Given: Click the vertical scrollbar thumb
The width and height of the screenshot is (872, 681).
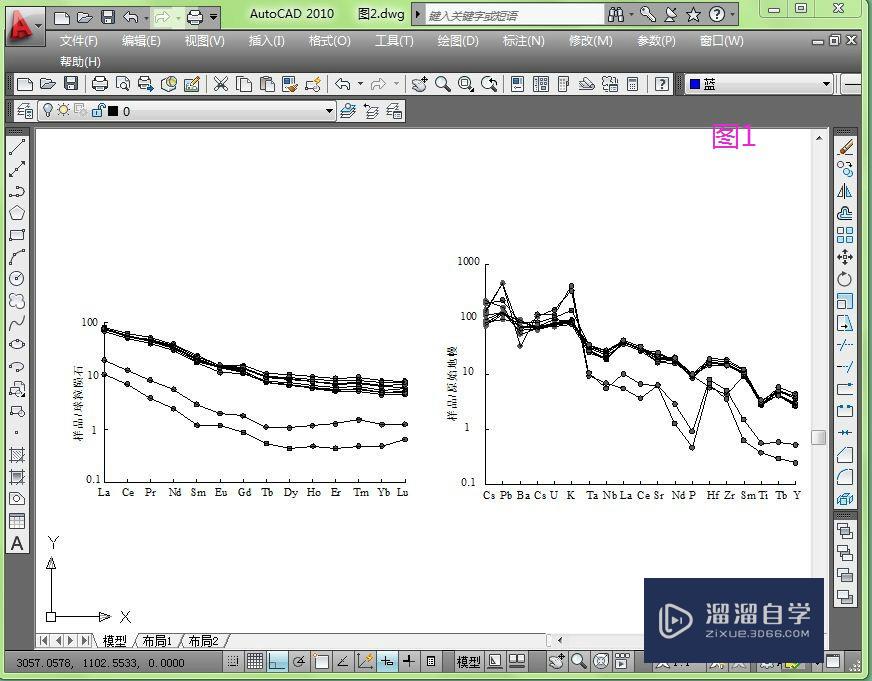Looking at the screenshot, I should pos(818,437).
